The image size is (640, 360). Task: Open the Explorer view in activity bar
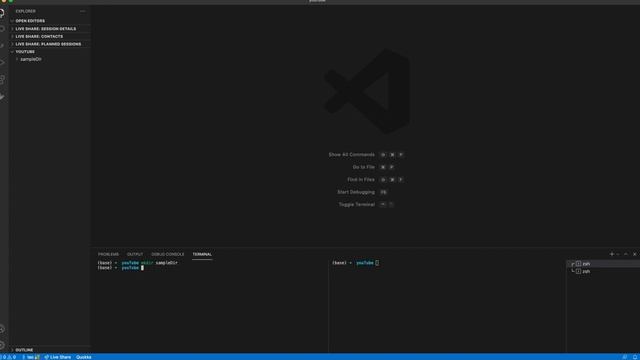click(x=2, y=13)
